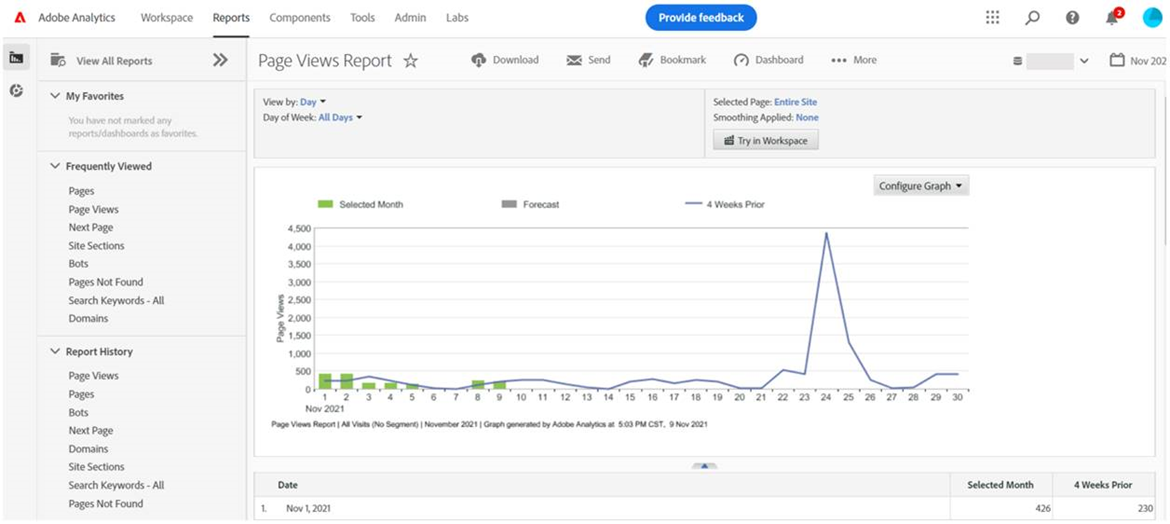Open Day of Week All Days dropdown
Image resolution: width=1170 pixels, height=524 pixels.
click(340, 117)
